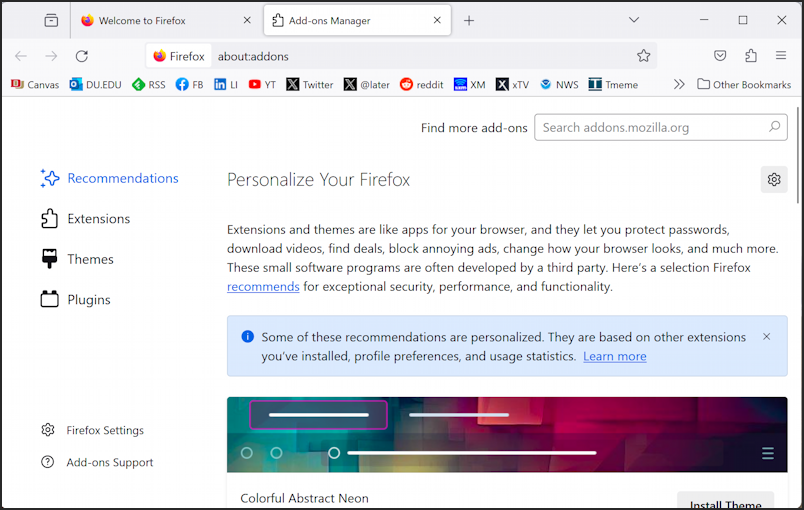Open the reddit bookmark

tap(421, 85)
